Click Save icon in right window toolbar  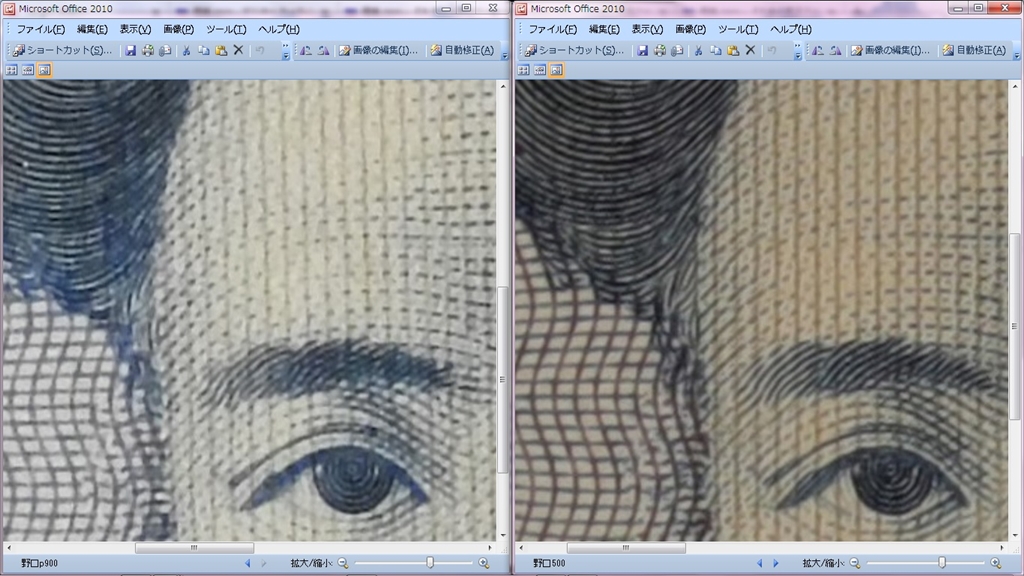click(643, 50)
